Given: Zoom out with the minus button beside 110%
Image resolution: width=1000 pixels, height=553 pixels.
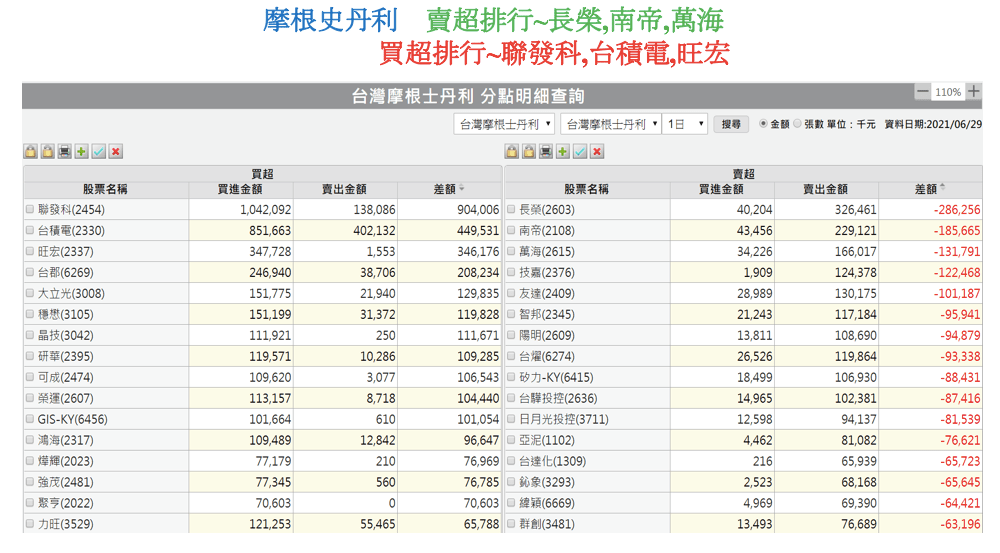Looking at the screenshot, I should click(922, 92).
